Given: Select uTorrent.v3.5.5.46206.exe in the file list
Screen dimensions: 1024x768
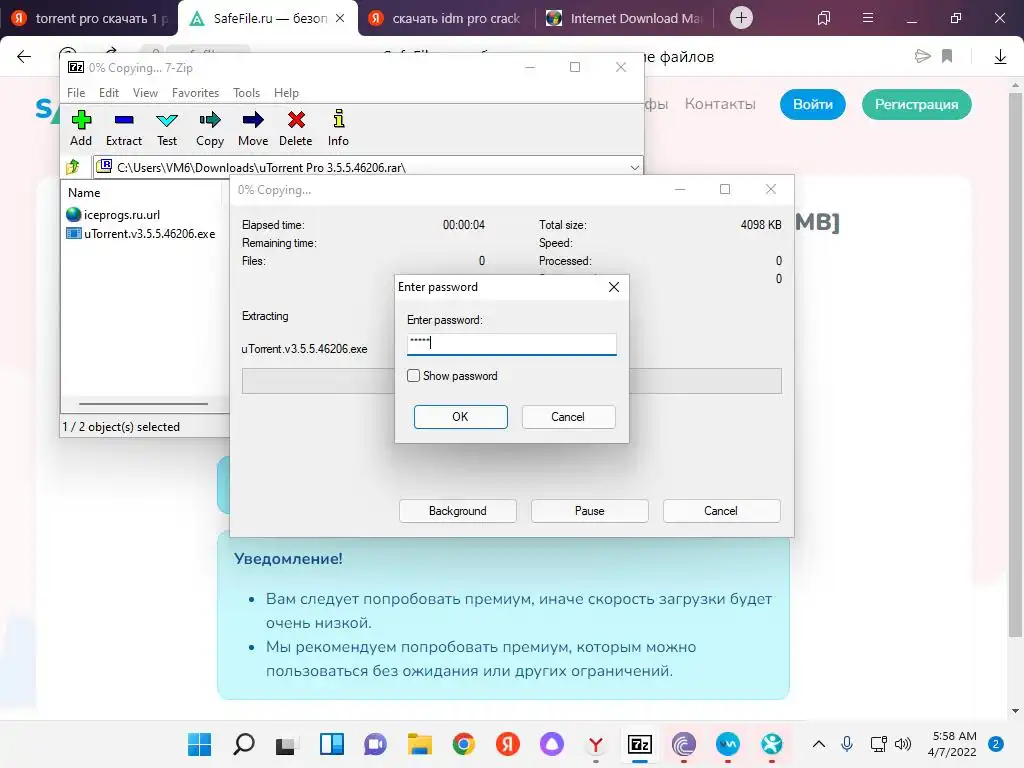Looking at the screenshot, I should click(141, 234).
